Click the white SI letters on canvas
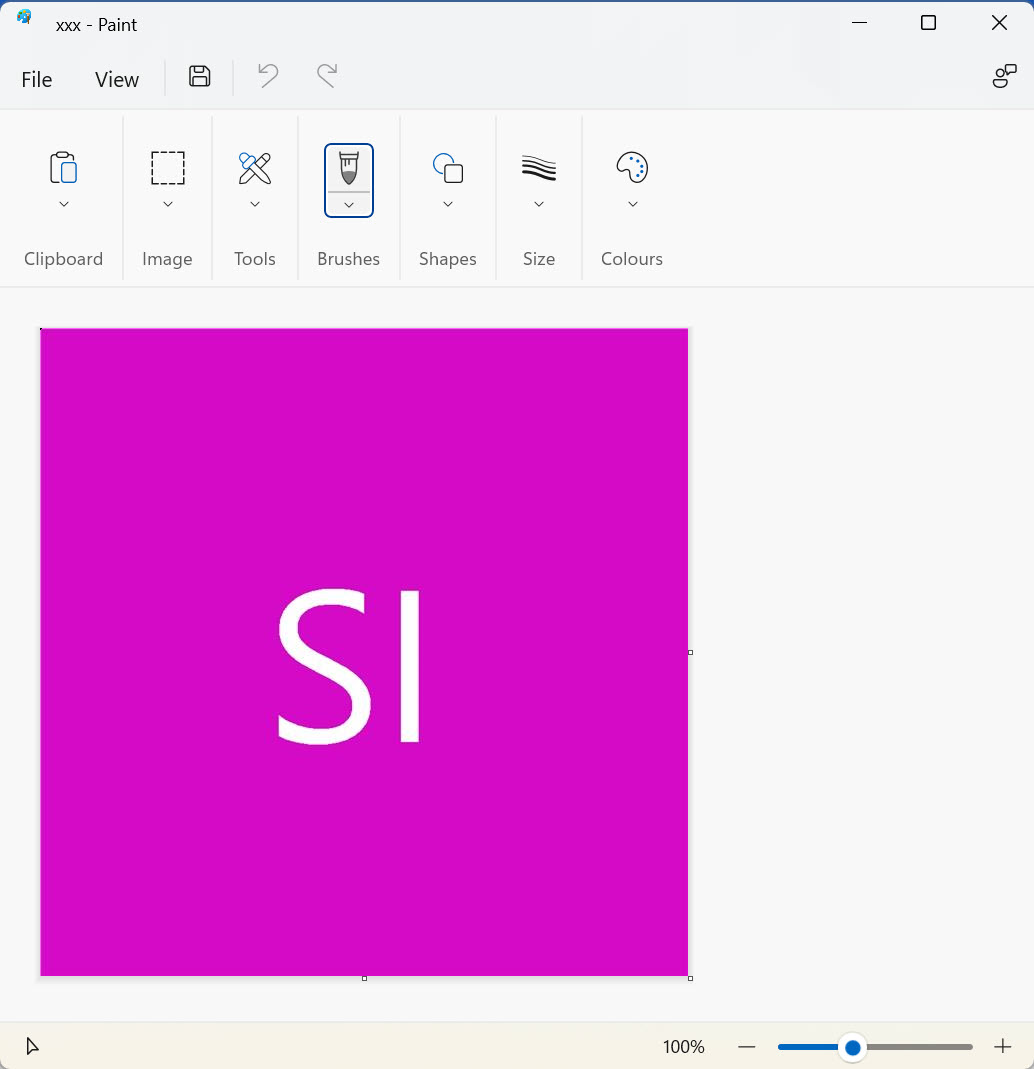Viewport: 1034px width, 1069px height. tap(349, 667)
